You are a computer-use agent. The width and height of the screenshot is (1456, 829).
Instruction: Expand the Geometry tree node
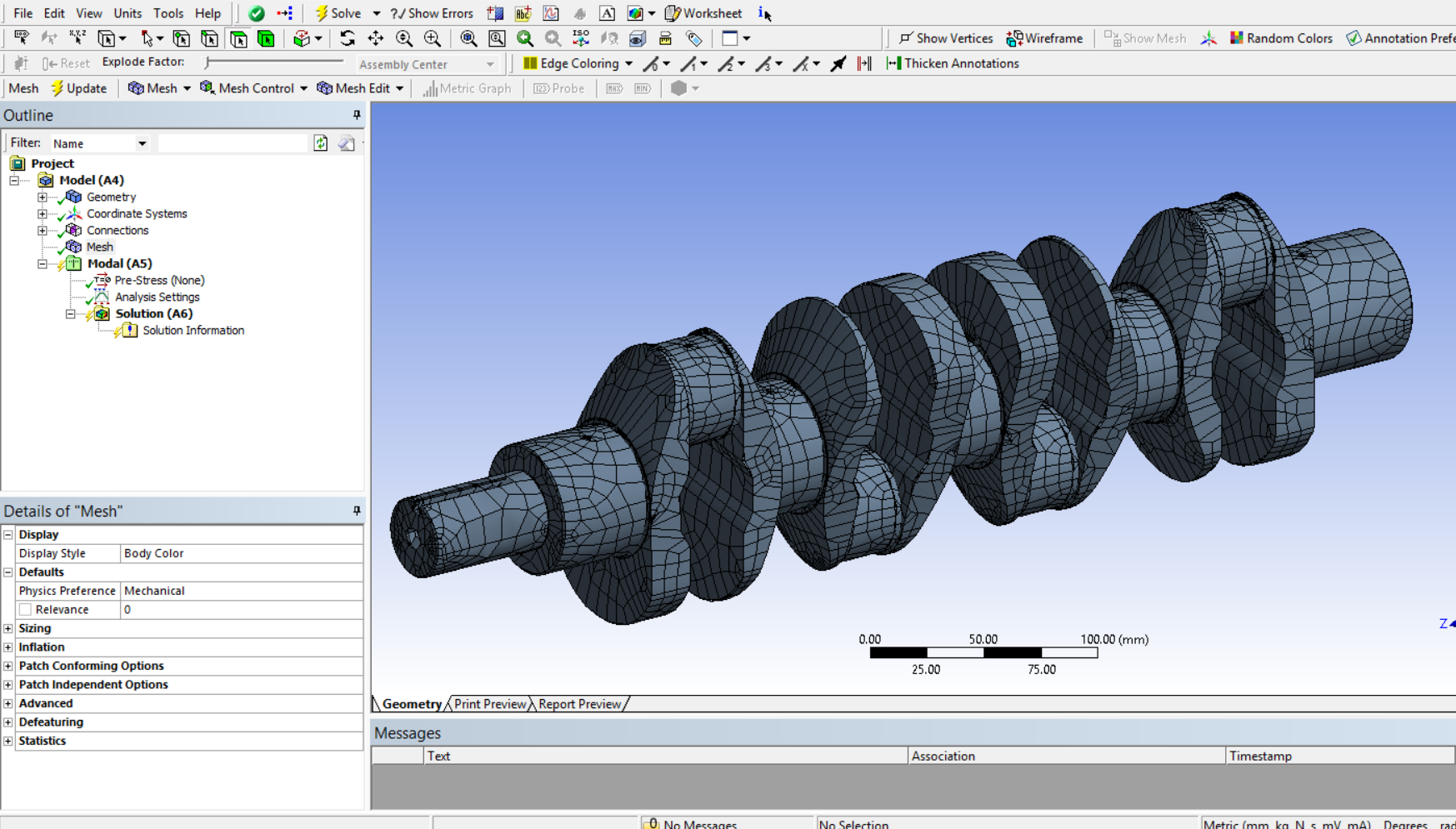point(43,197)
